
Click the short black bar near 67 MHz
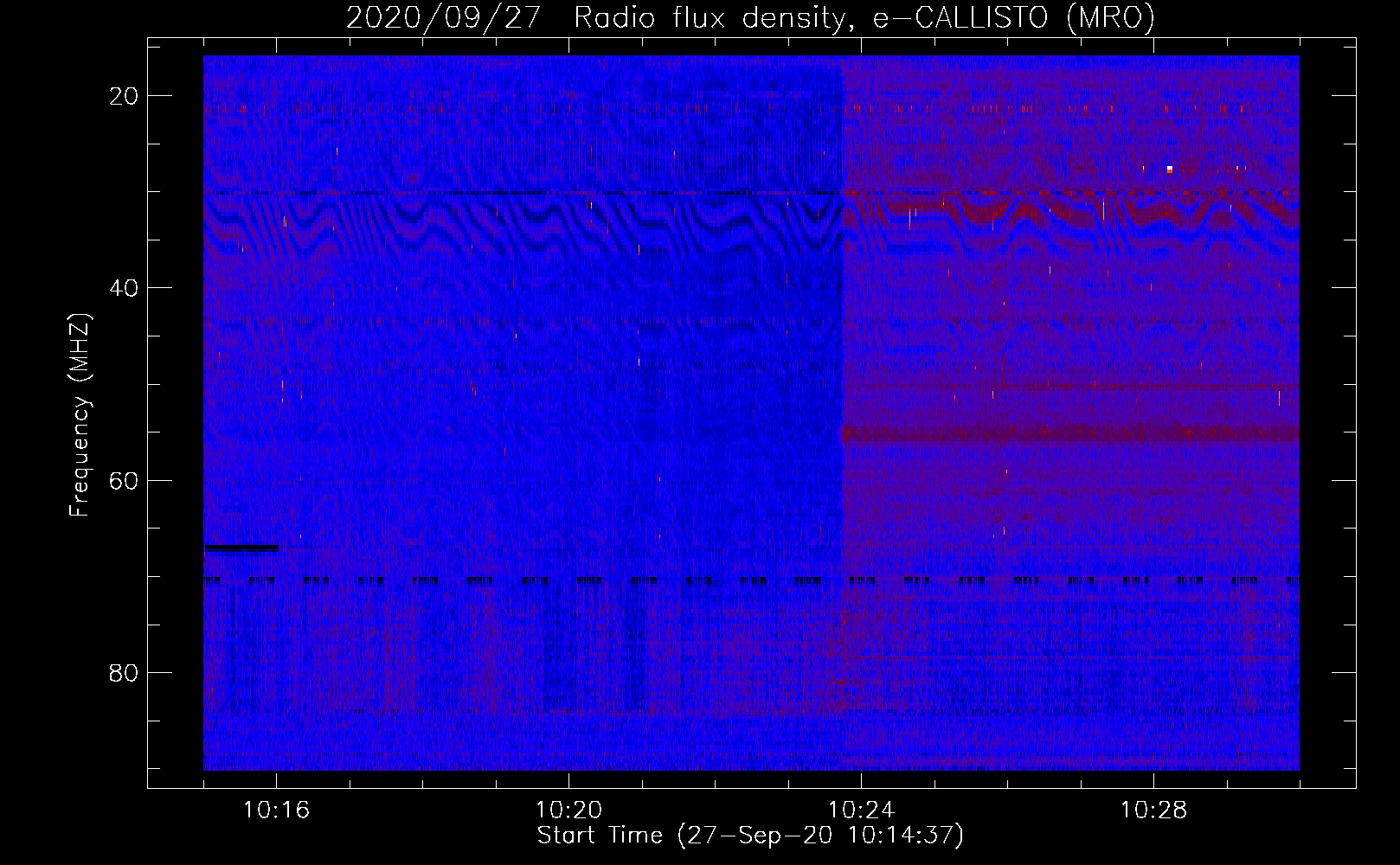pyautogui.click(x=241, y=548)
